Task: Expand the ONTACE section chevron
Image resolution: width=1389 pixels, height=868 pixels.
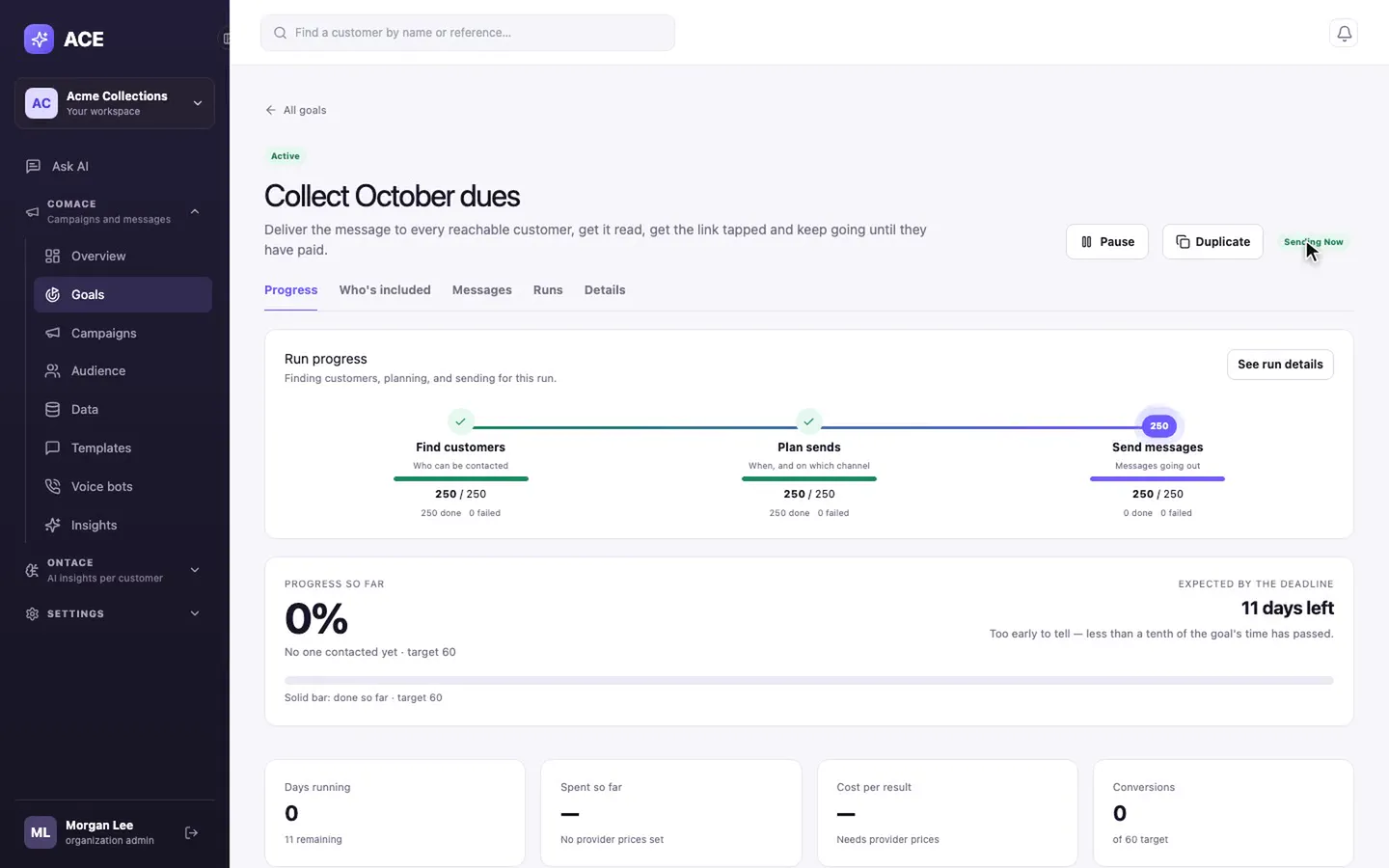Action: 195,570
